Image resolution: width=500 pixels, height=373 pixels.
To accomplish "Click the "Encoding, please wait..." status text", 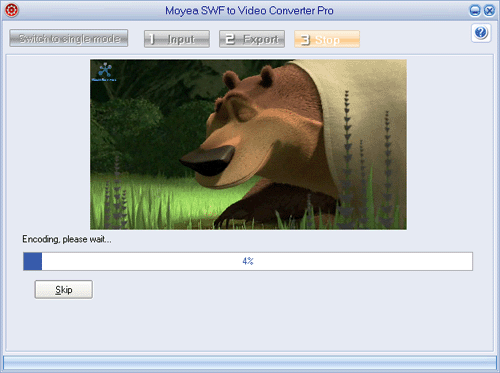I will click(x=67, y=239).
